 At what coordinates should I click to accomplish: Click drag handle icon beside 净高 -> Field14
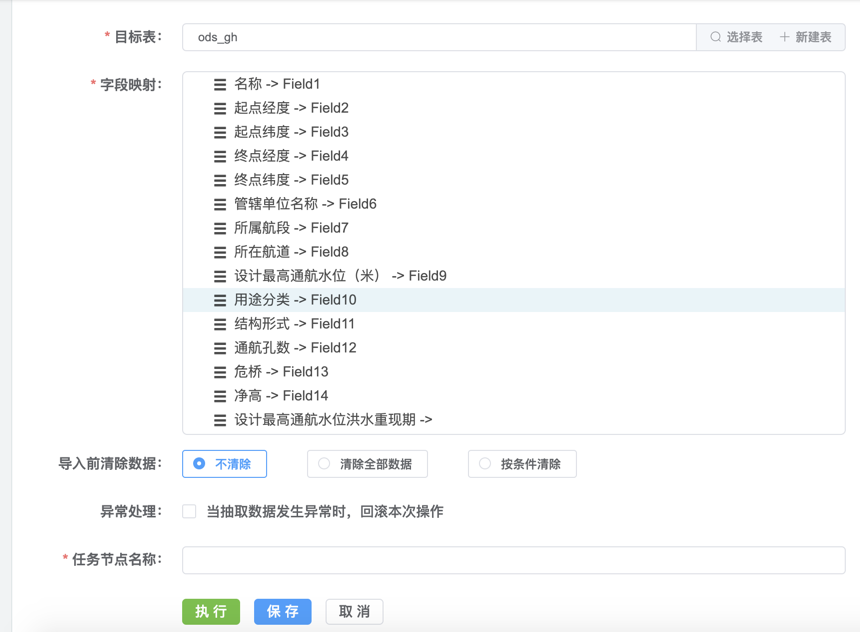[x=220, y=397]
